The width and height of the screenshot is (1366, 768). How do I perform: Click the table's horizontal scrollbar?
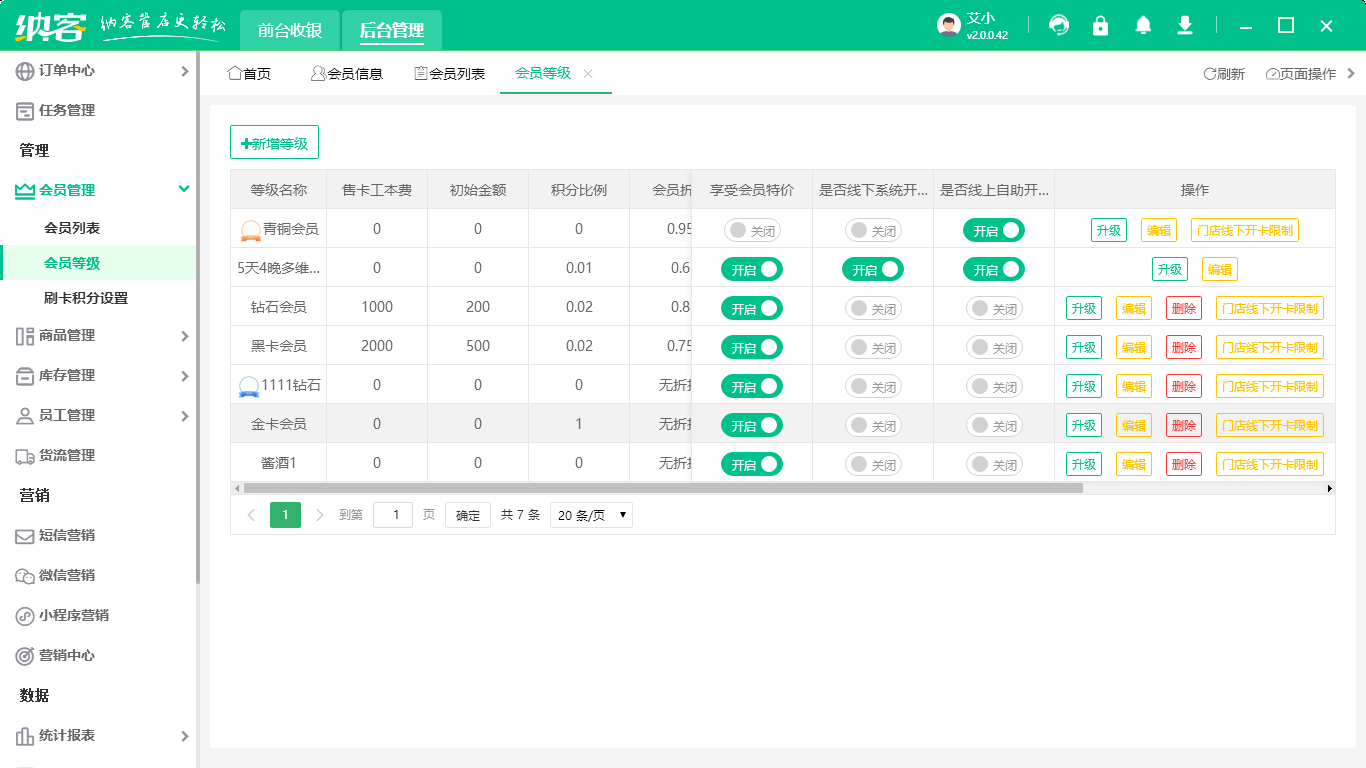point(662,489)
